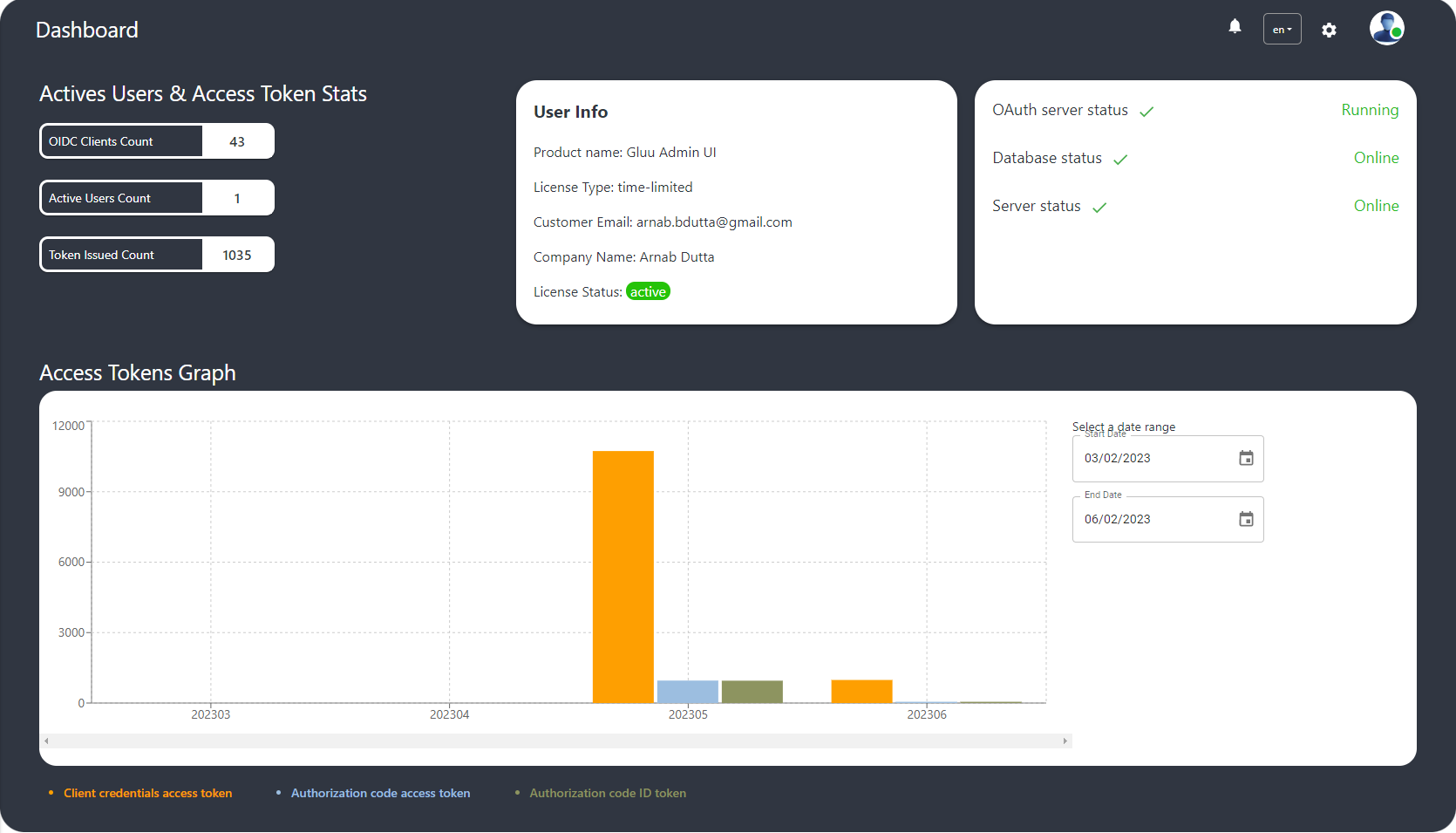Viewport: 1456px width, 833px height.
Task: Click the chart scrollbar right arrow
Action: pos(1065,741)
